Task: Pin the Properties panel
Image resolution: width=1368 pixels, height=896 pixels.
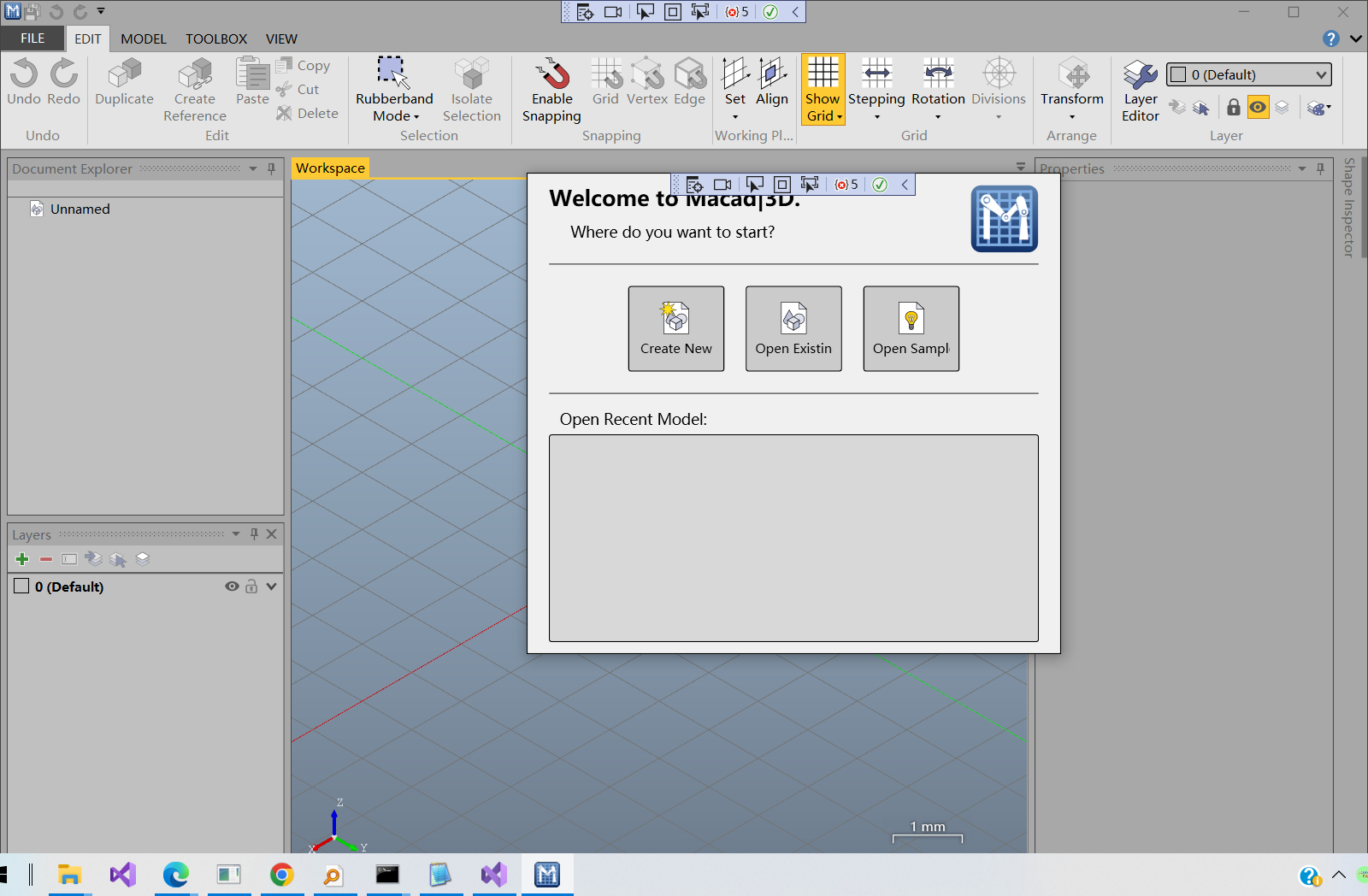Action: pos(1320,168)
